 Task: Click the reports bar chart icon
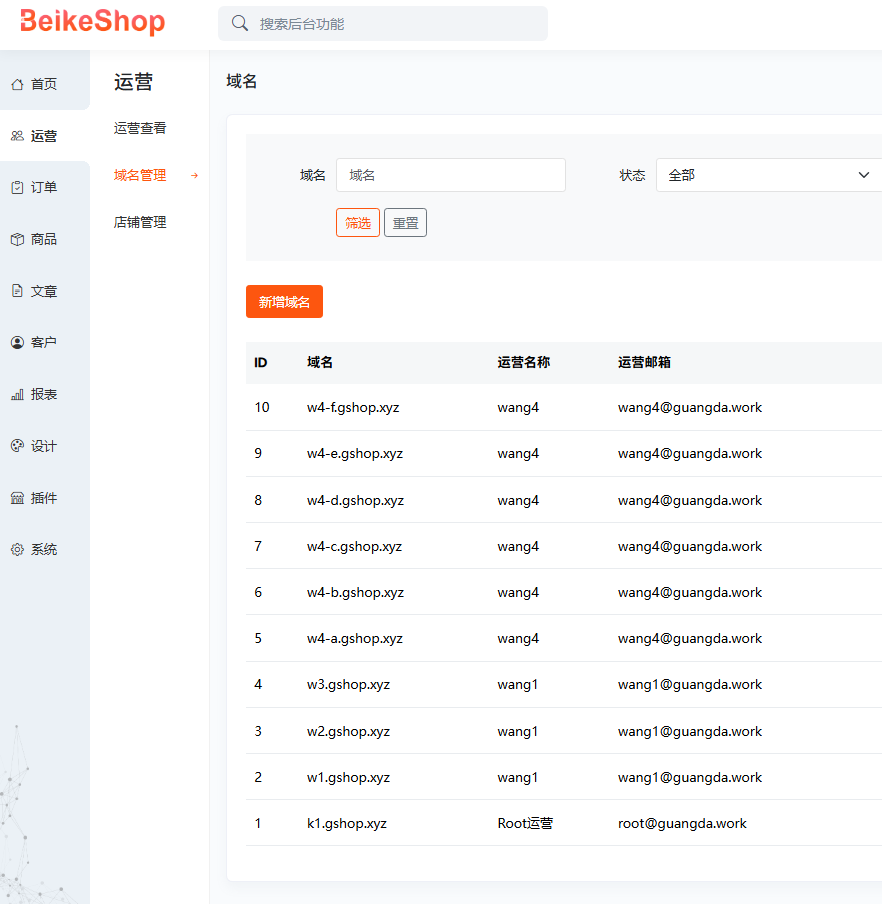(17, 395)
